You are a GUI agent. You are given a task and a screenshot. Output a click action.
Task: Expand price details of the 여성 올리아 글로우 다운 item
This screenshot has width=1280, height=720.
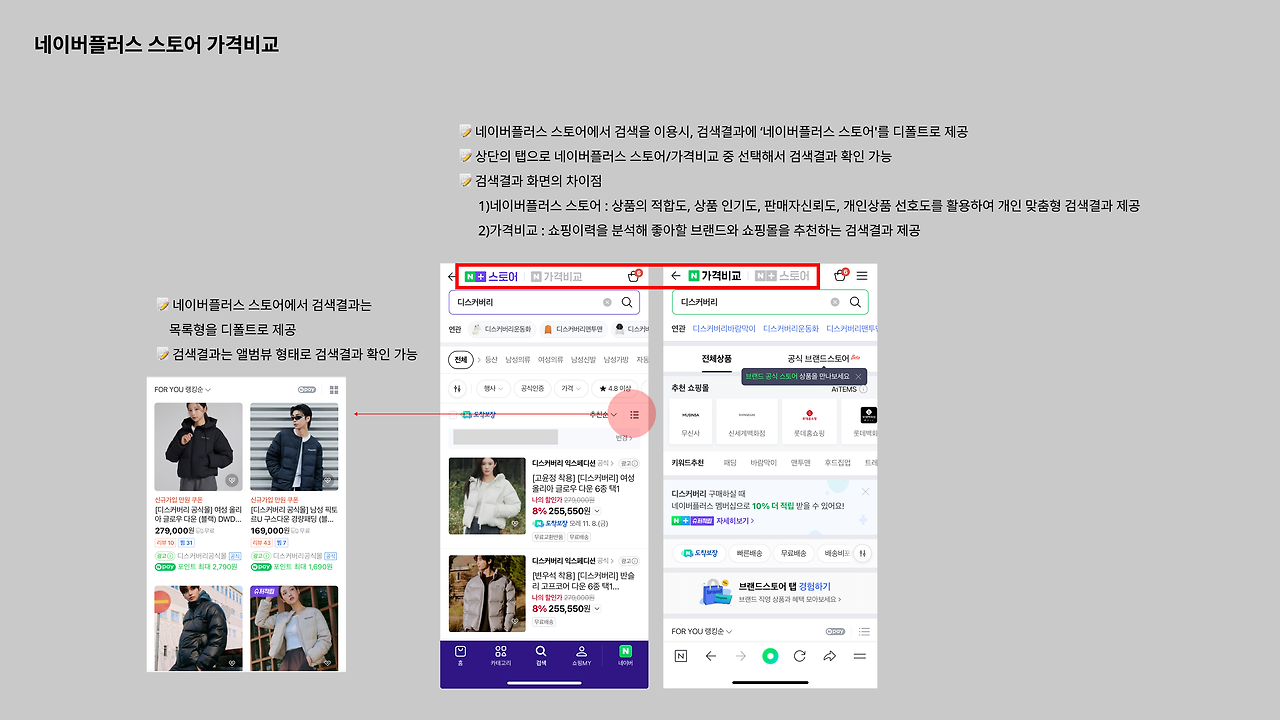pyautogui.click(x=597, y=510)
